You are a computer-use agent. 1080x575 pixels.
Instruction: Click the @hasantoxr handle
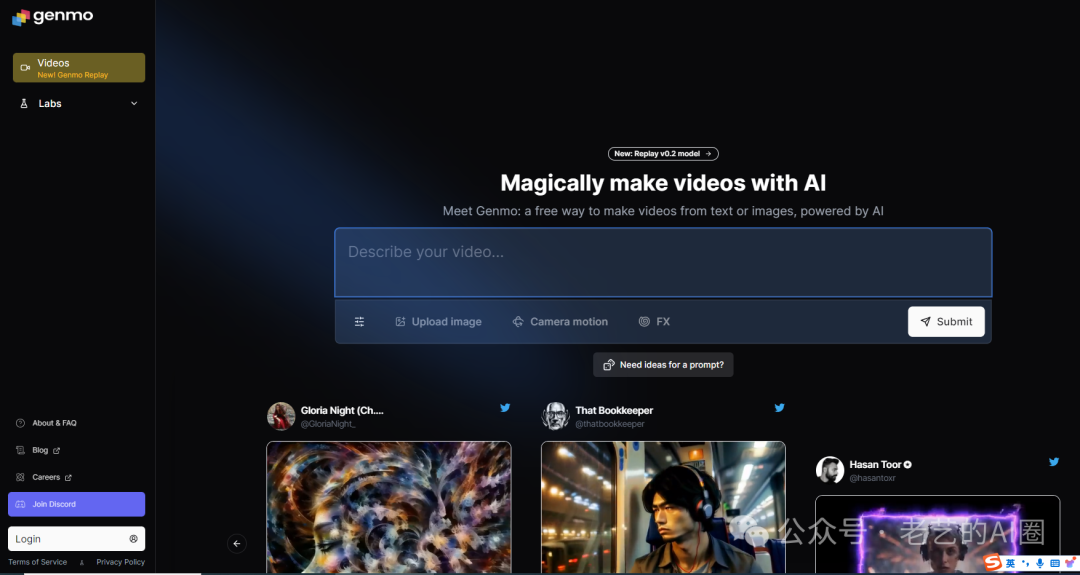(x=872, y=478)
